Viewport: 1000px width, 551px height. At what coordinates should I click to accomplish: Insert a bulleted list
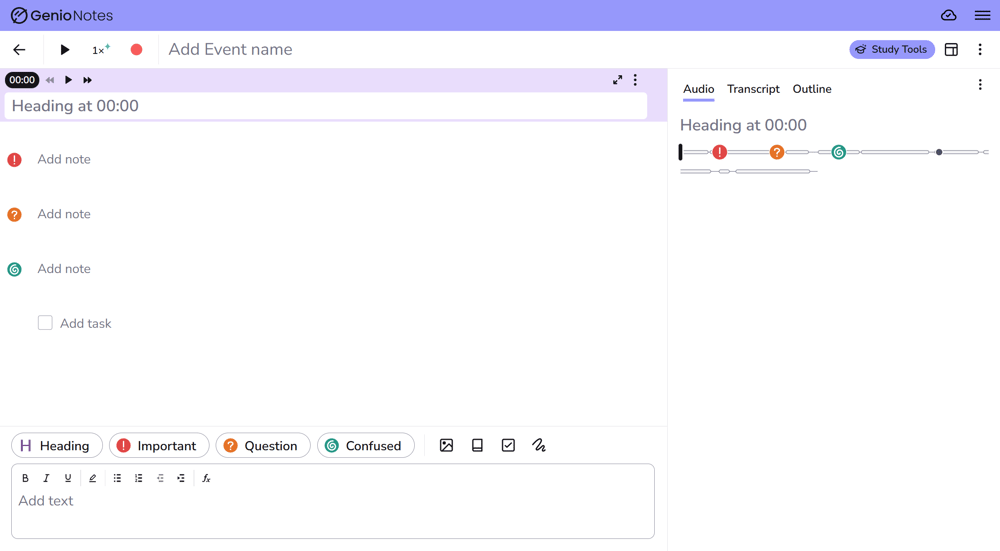117,478
